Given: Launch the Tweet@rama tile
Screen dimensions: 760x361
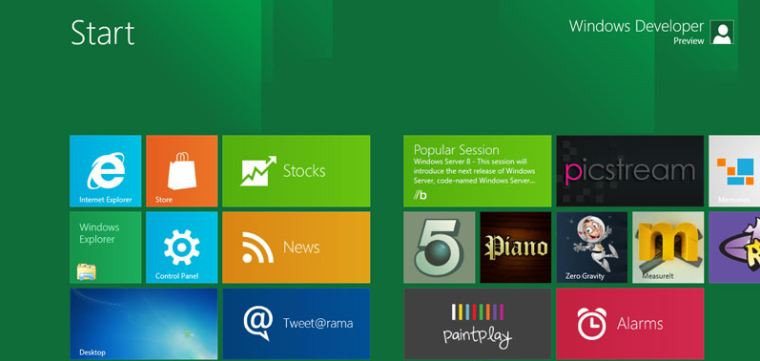Looking at the screenshot, I should click(x=296, y=324).
